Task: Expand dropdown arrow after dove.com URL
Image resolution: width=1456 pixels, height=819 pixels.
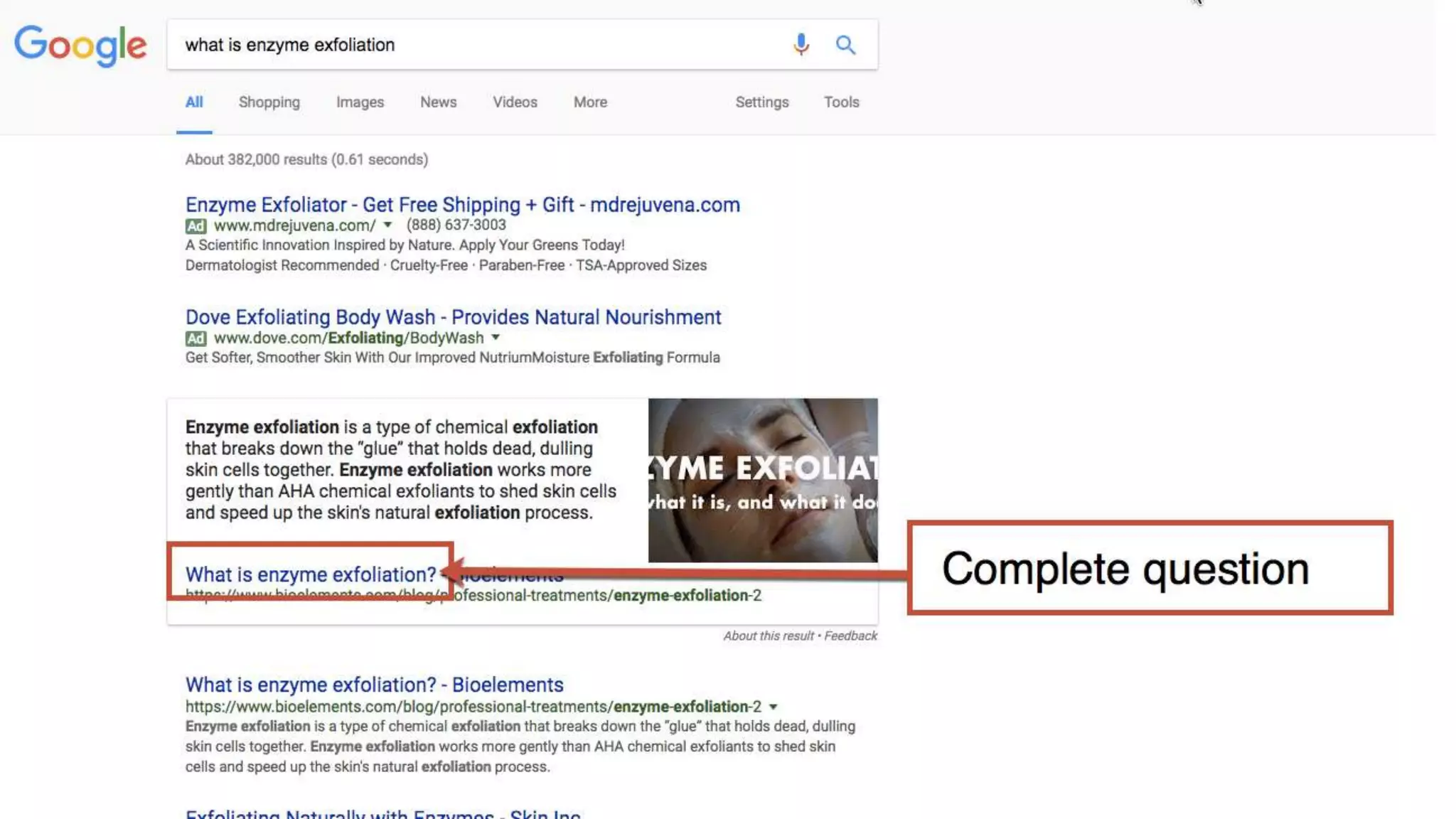Action: click(496, 337)
